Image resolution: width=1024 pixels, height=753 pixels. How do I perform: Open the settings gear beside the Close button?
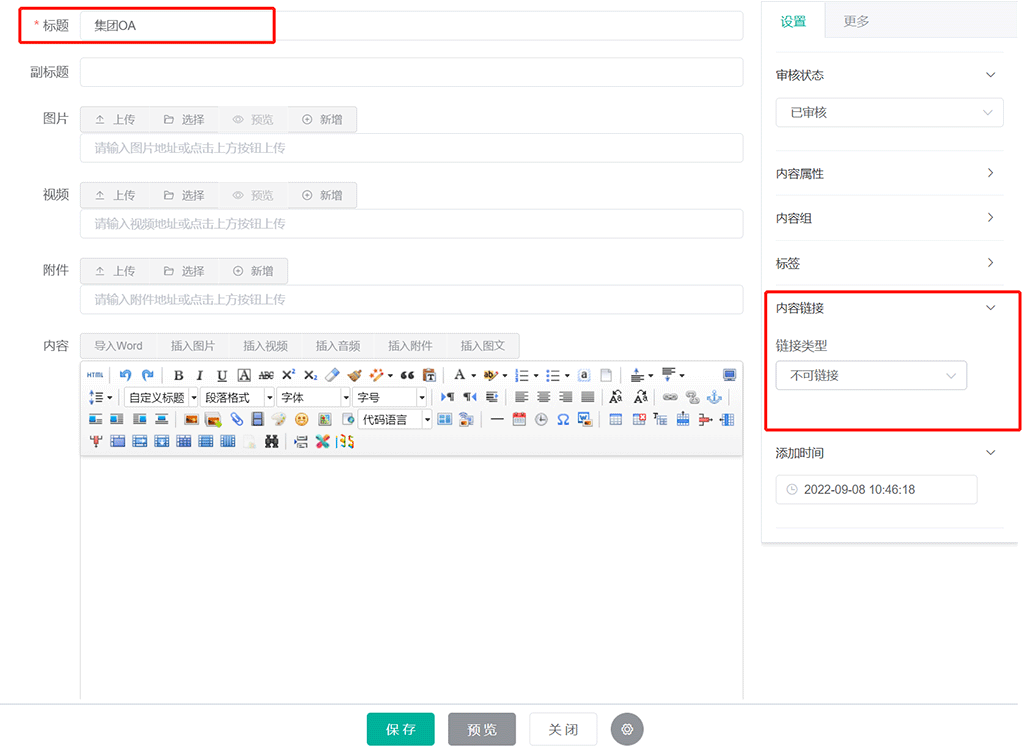point(627,729)
